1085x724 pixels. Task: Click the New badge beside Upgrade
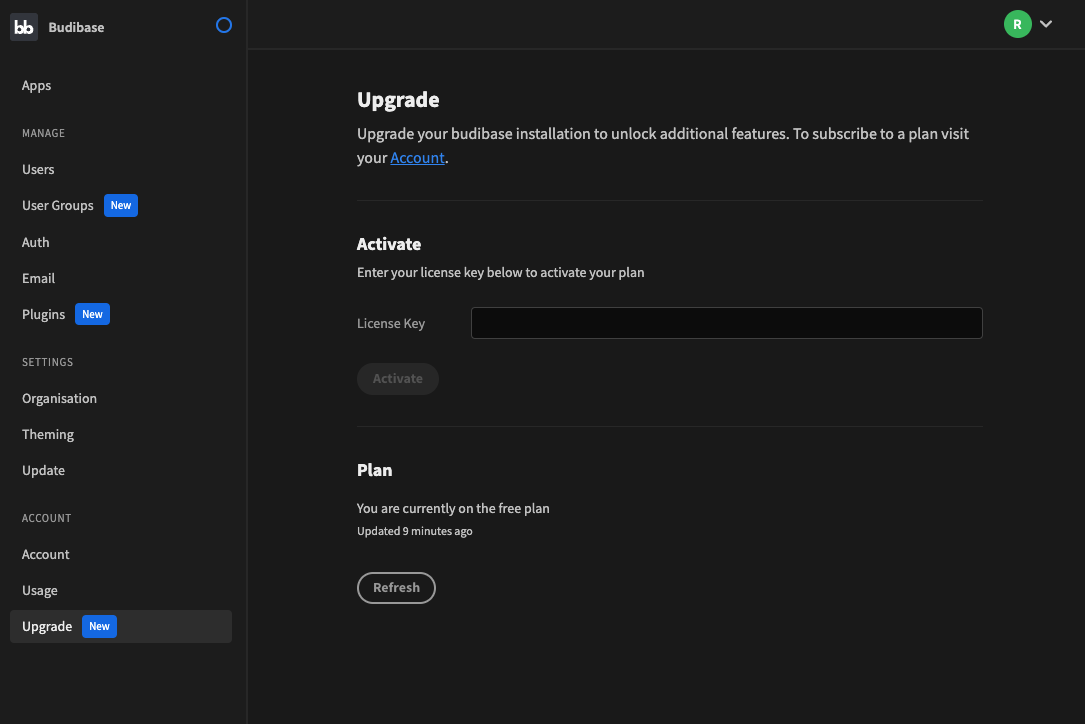click(100, 626)
